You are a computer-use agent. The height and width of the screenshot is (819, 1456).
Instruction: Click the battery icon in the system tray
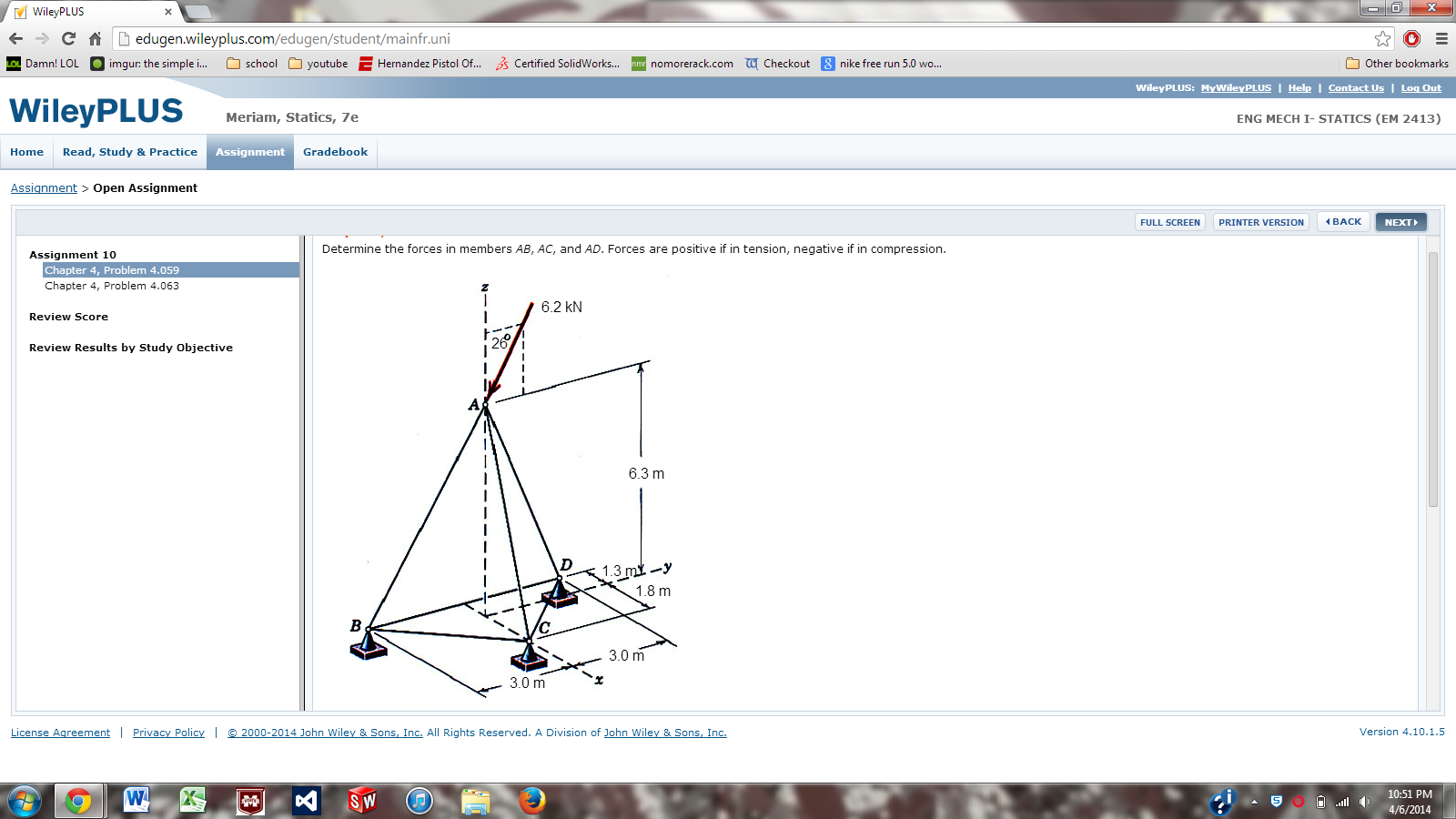1319,803
